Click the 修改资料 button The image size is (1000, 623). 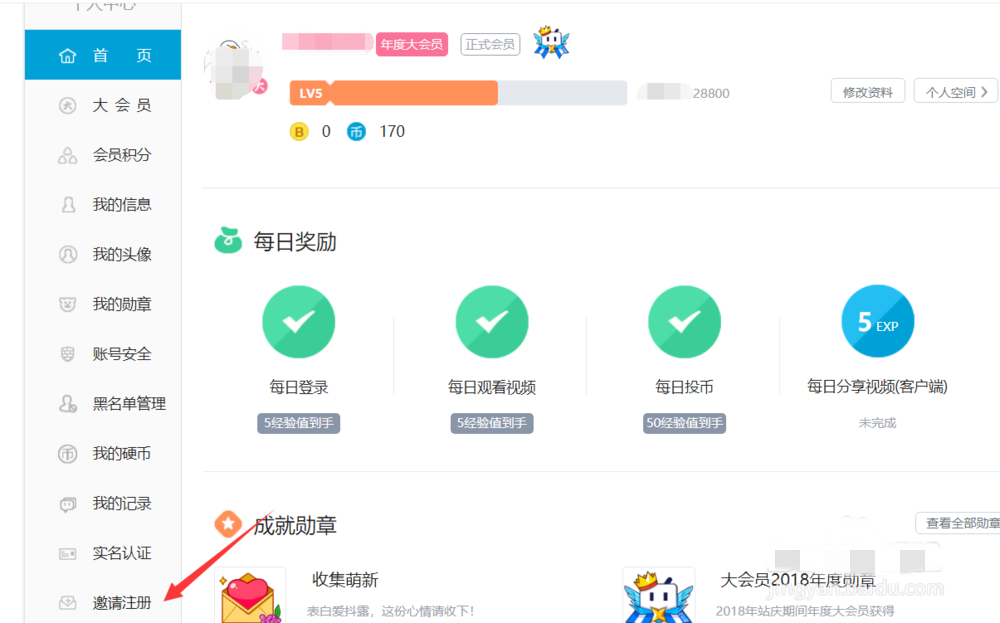click(867, 90)
